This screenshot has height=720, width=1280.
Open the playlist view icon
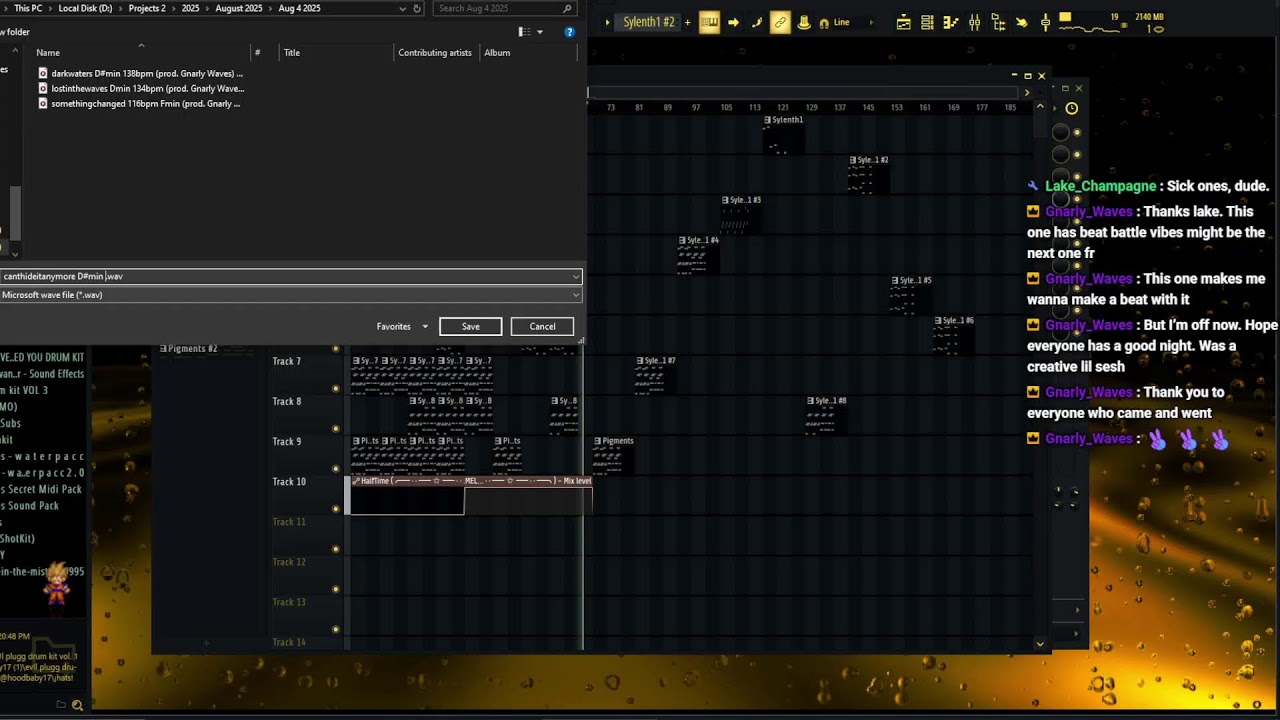pos(903,22)
